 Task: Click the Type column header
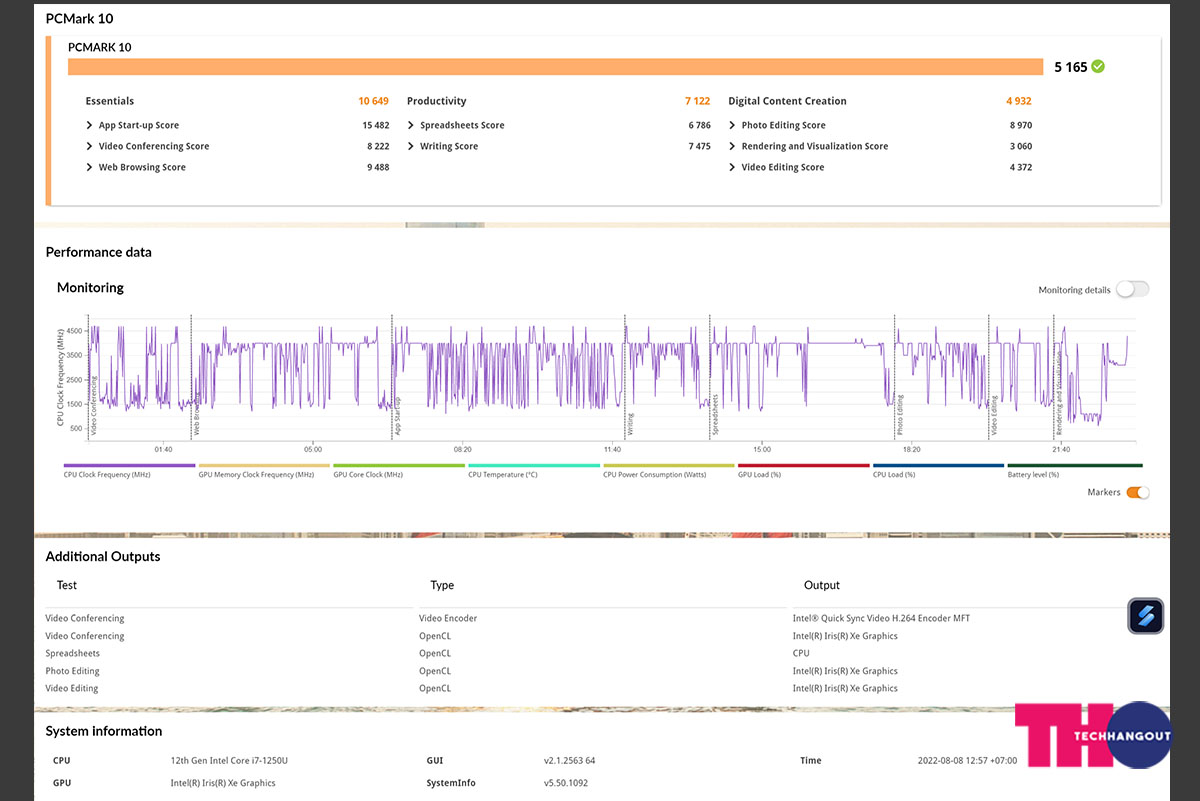click(442, 585)
